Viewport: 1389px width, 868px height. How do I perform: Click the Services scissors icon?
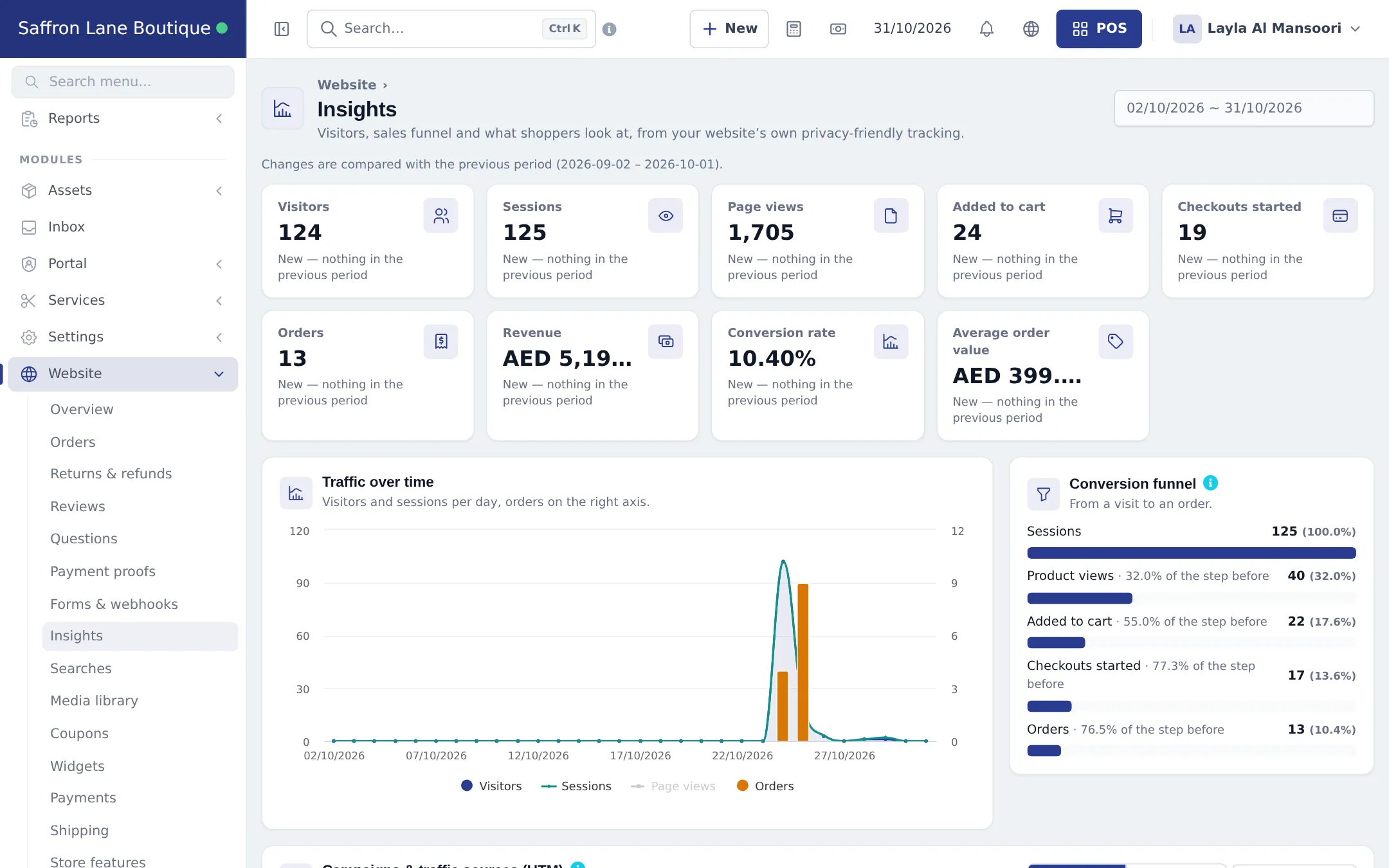click(x=29, y=301)
